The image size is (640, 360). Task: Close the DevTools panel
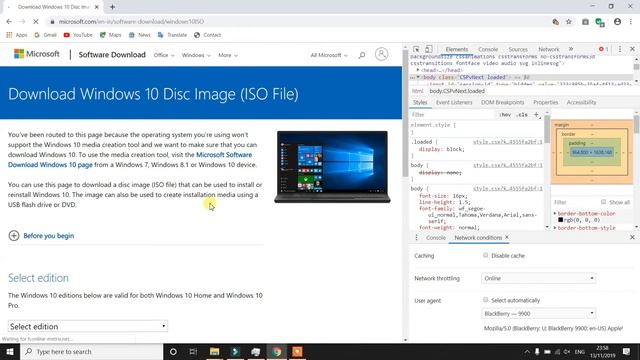(632, 49)
